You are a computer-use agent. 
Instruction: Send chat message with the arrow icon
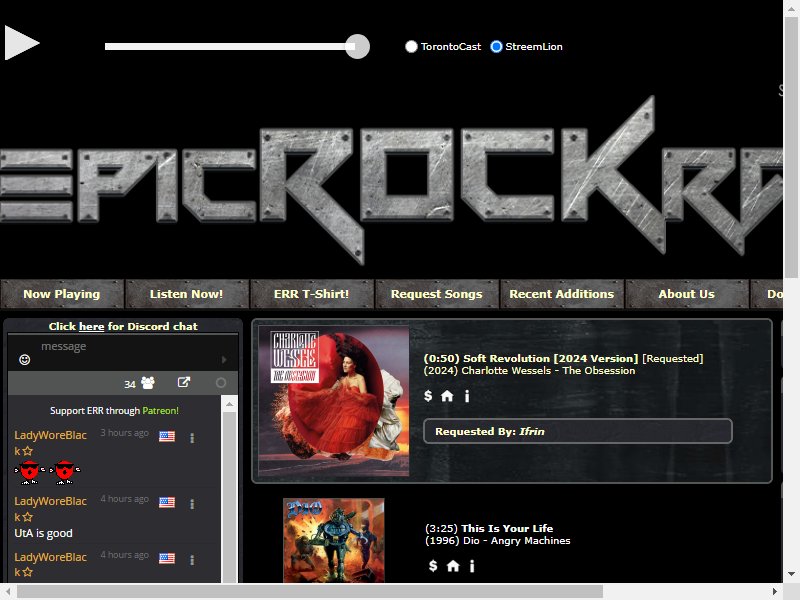[x=224, y=360]
